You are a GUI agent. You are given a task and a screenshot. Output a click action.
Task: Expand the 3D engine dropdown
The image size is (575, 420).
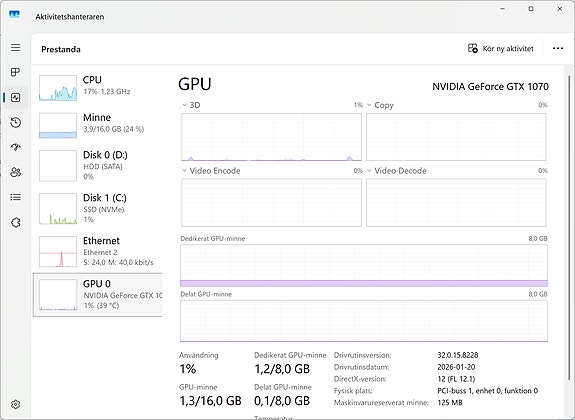click(x=191, y=105)
